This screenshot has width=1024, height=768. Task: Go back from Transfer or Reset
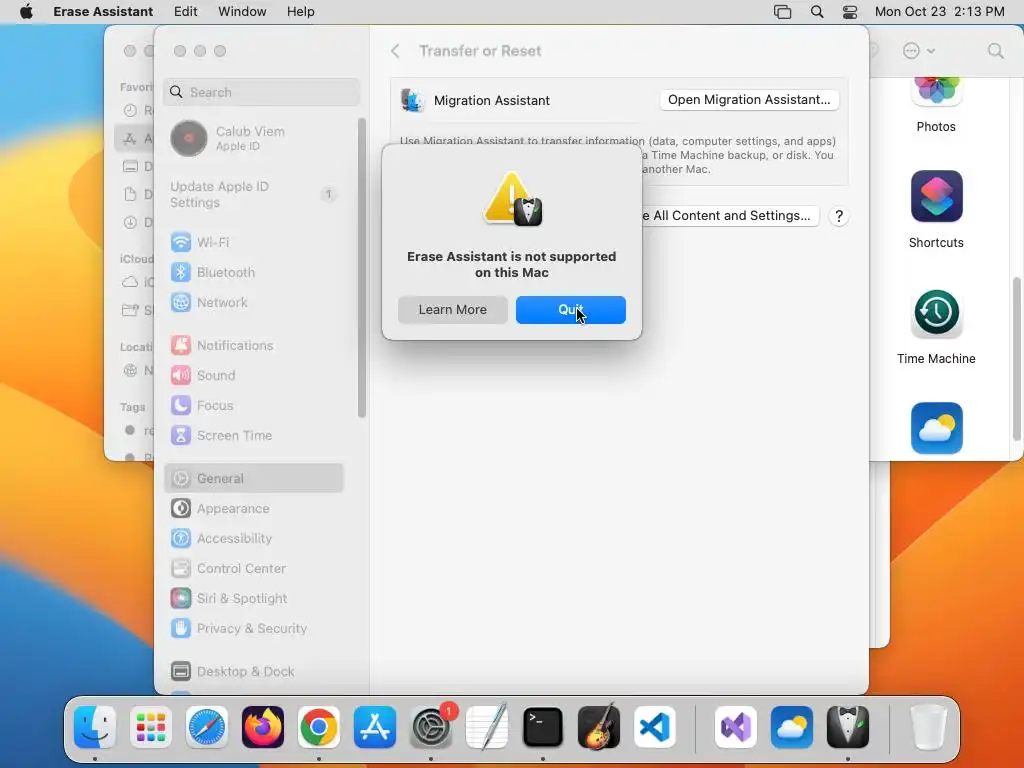pyautogui.click(x=395, y=51)
